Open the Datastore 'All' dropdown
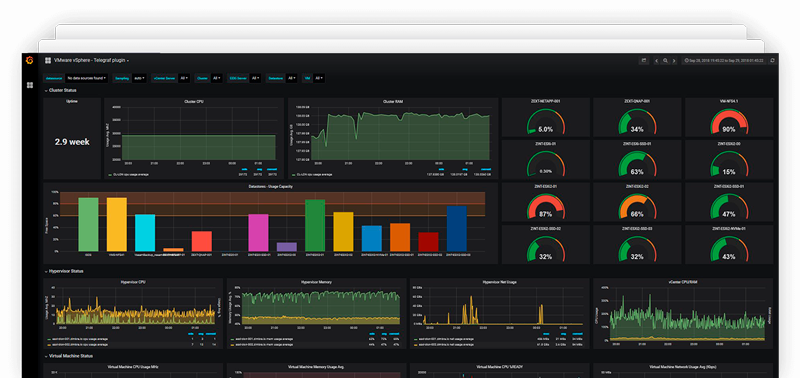800x378 pixels. pos(291,78)
